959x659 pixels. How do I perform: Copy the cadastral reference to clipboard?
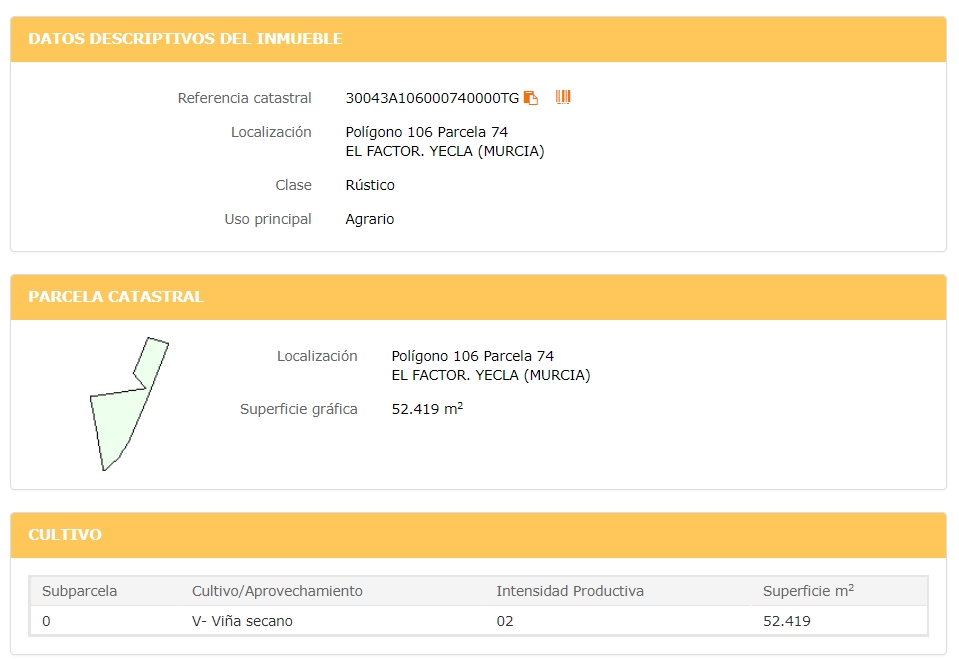[x=531, y=98]
